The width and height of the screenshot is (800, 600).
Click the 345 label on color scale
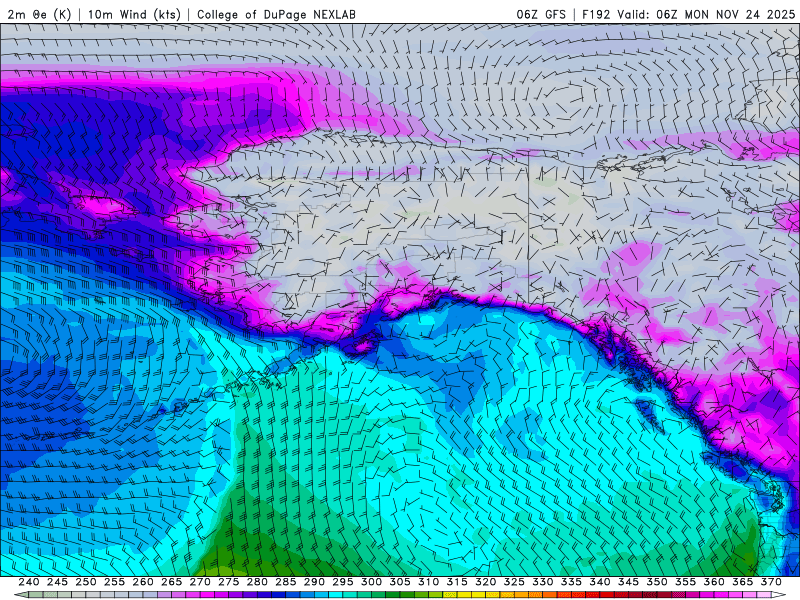(x=629, y=582)
